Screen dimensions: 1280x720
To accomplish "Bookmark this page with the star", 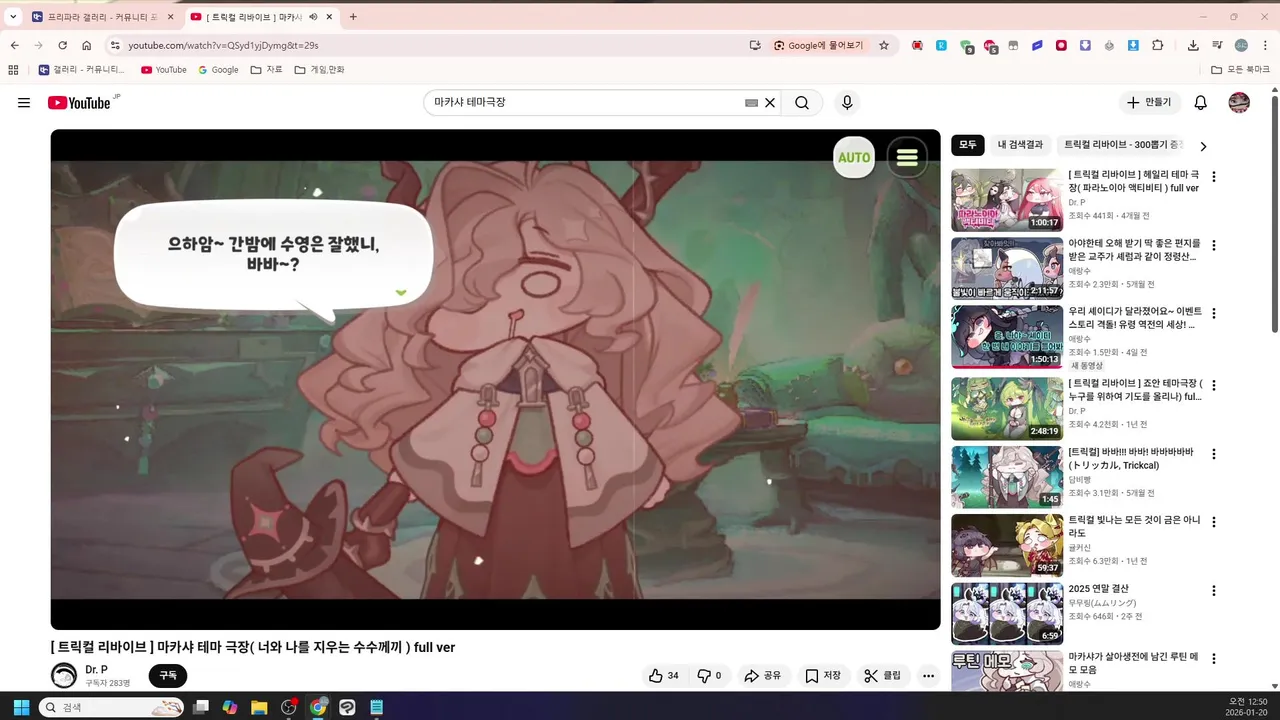I will [884, 45].
